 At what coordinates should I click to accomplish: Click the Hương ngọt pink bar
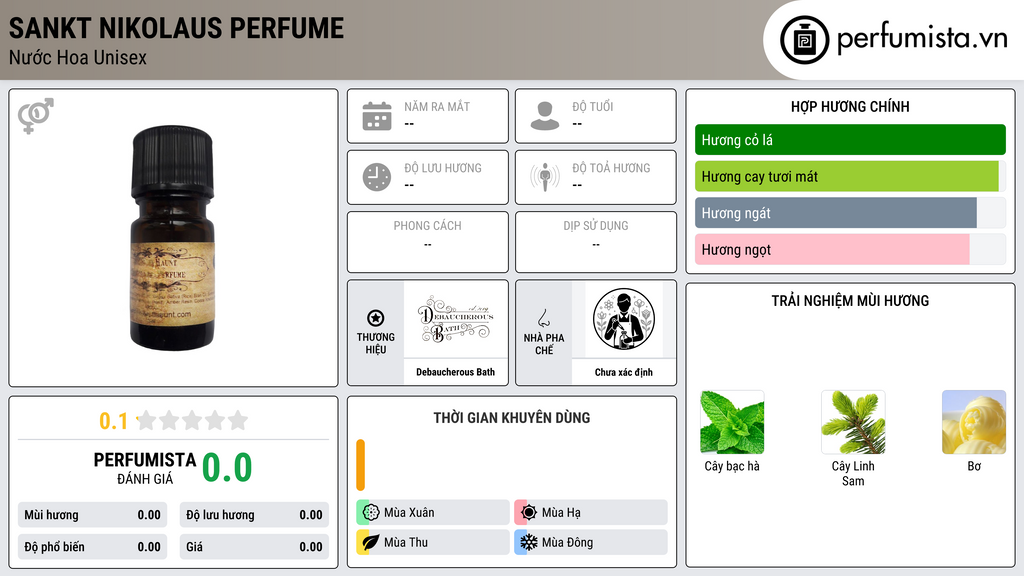coord(832,249)
